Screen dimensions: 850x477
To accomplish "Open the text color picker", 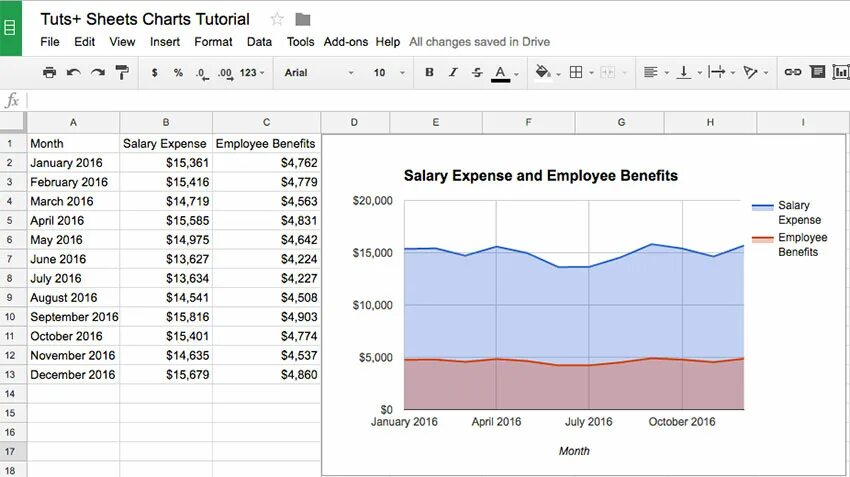I will [500, 73].
